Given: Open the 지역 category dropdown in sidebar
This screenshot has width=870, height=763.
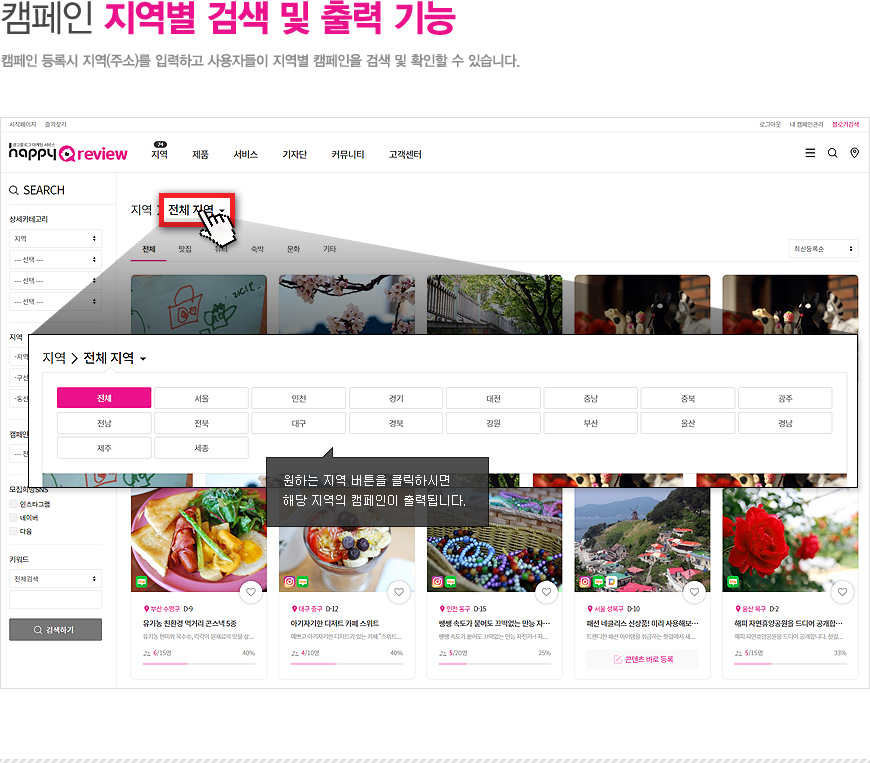Looking at the screenshot, I should [x=55, y=239].
